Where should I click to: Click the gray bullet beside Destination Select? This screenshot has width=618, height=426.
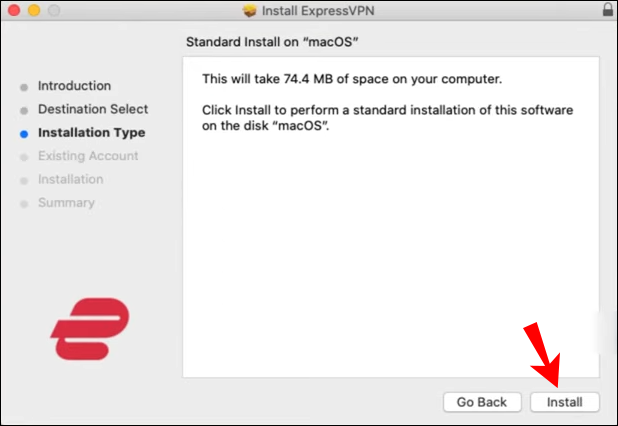(x=23, y=110)
